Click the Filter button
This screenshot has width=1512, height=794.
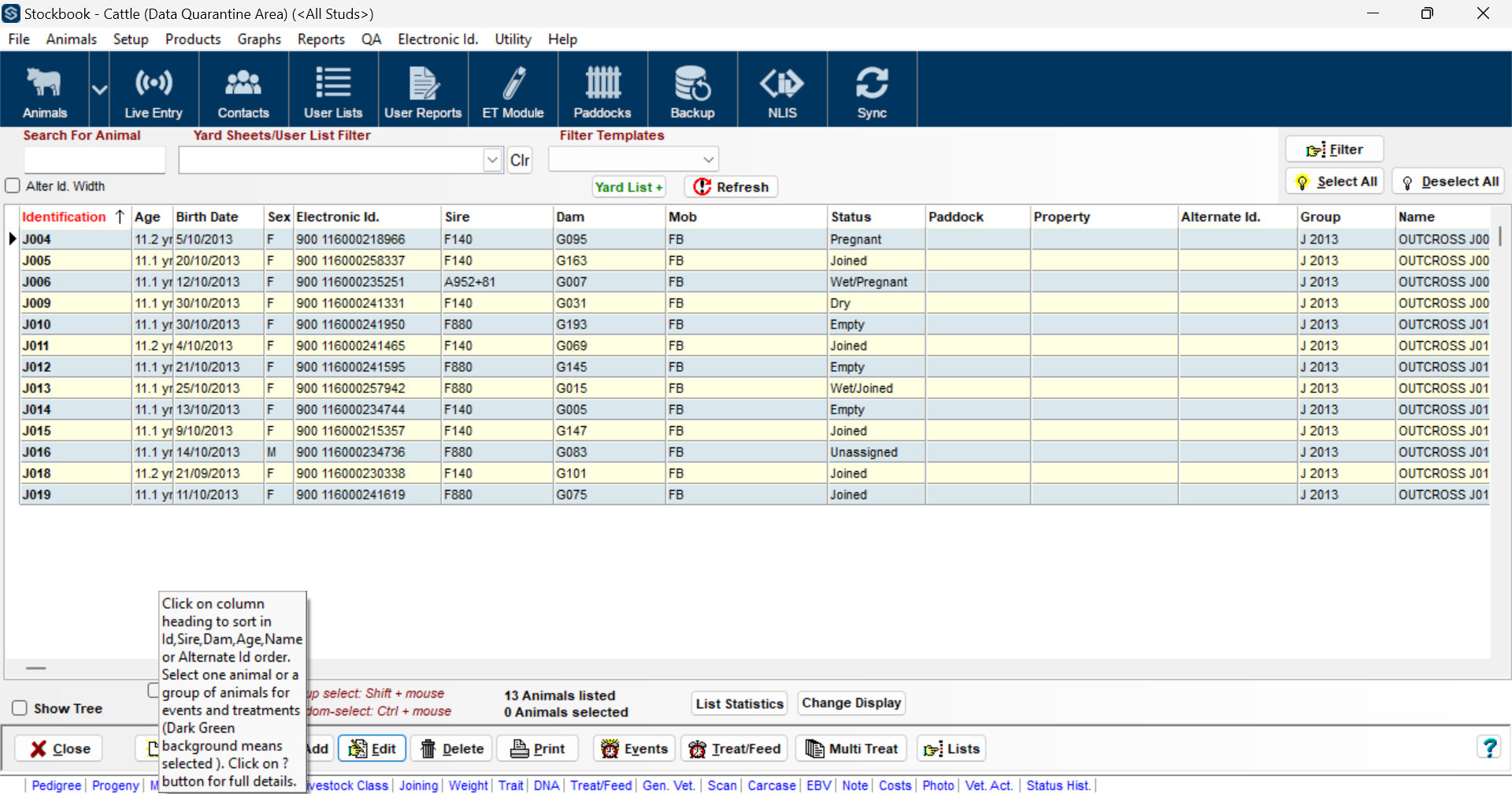[1334, 149]
